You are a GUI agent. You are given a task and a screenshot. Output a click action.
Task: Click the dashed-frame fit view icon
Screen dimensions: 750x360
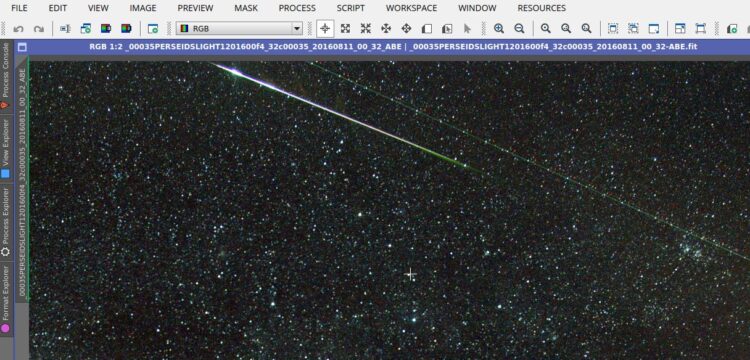(613, 29)
